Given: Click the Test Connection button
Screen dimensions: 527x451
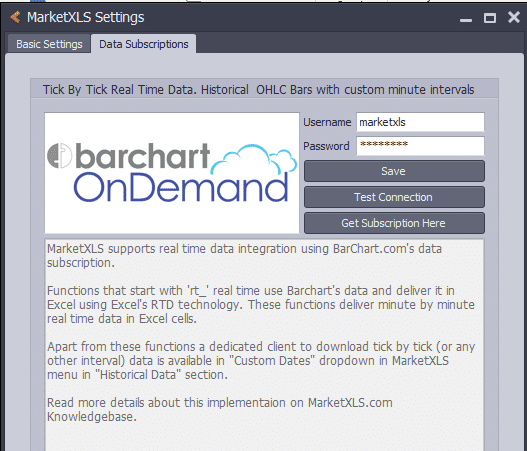Looking at the screenshot, I should pos(394,197).
